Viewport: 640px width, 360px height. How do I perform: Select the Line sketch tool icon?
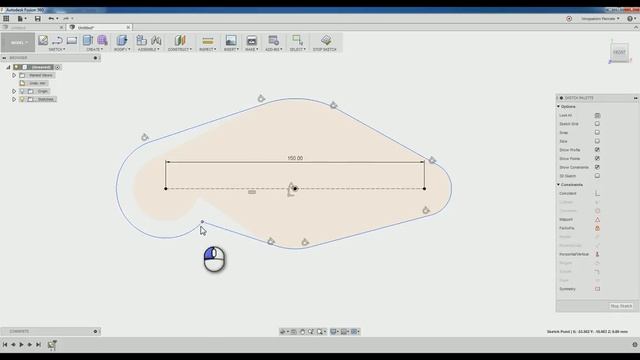click(57, 40)
